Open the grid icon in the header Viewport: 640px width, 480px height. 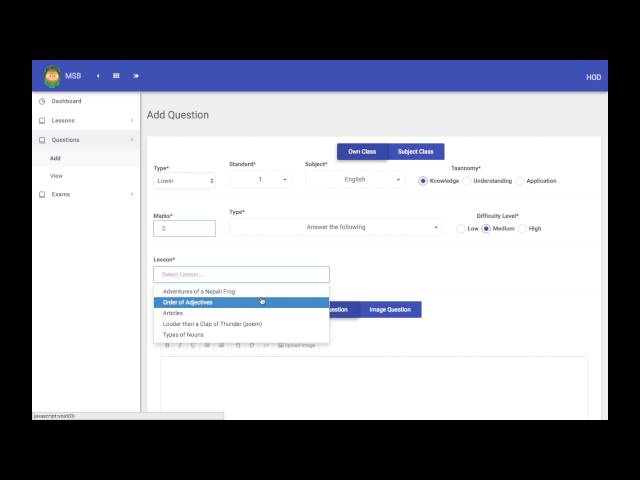coord(116,76)
